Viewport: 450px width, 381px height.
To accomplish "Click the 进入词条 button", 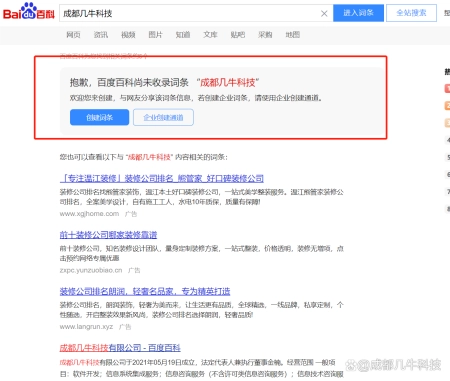I will 358,13.
